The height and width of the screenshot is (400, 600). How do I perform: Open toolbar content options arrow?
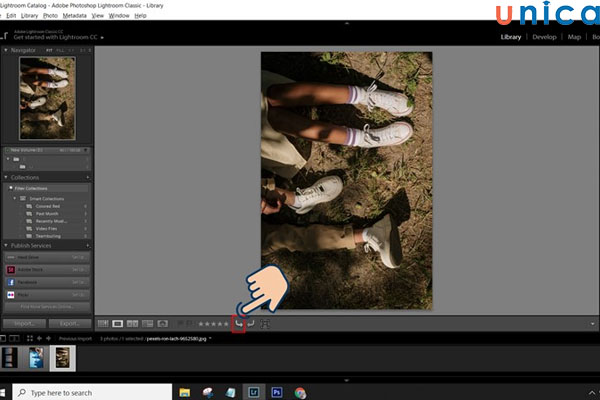pyautogui.click(x=592, y=324)
